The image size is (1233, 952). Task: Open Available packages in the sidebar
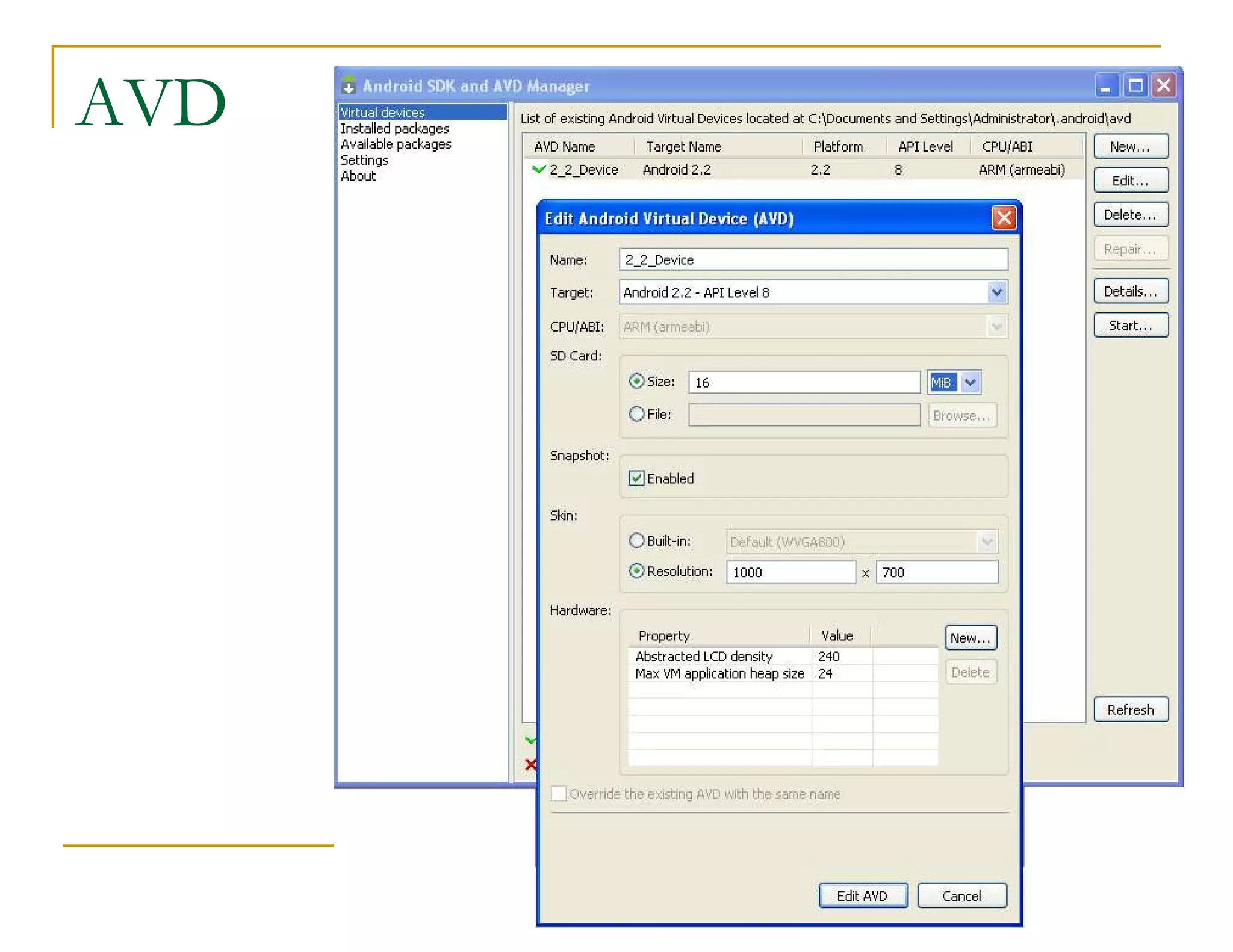tap(396, 144)
